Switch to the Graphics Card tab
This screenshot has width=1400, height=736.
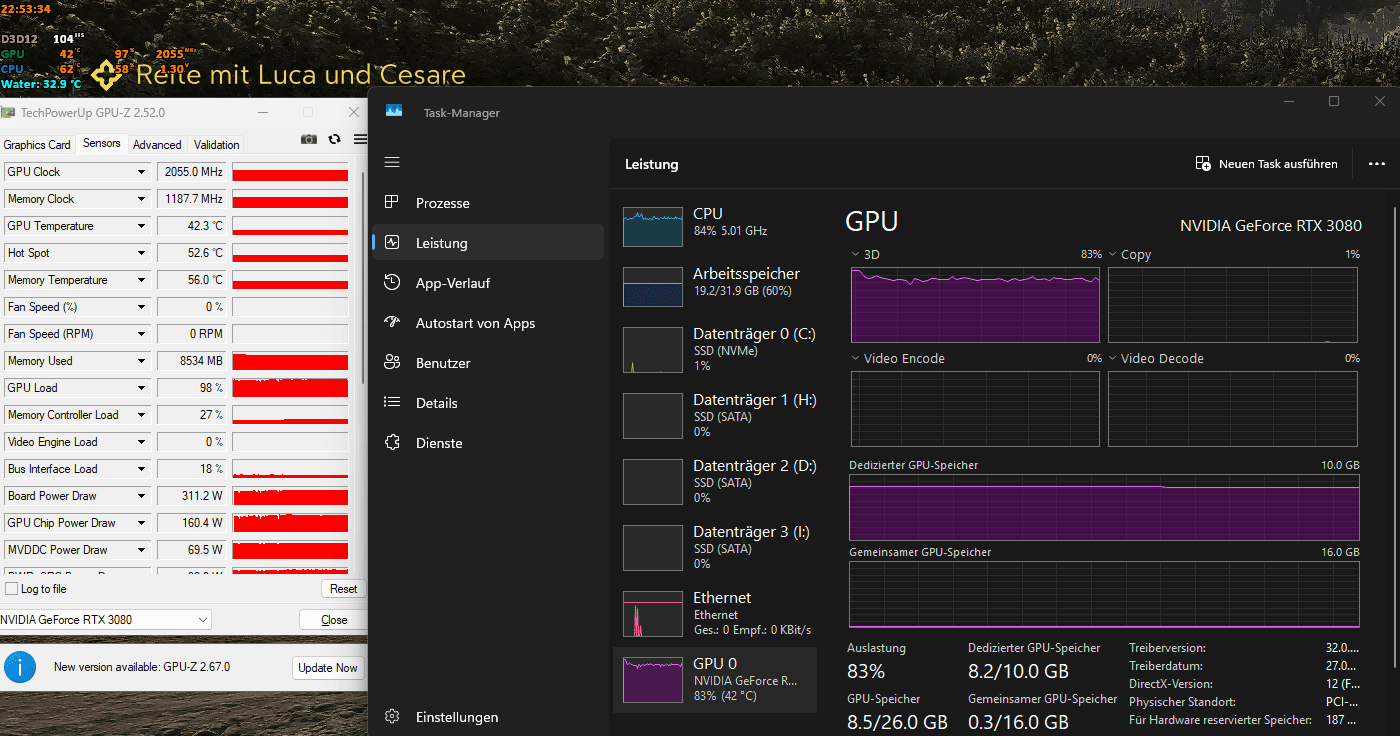(x=37, y=145)
